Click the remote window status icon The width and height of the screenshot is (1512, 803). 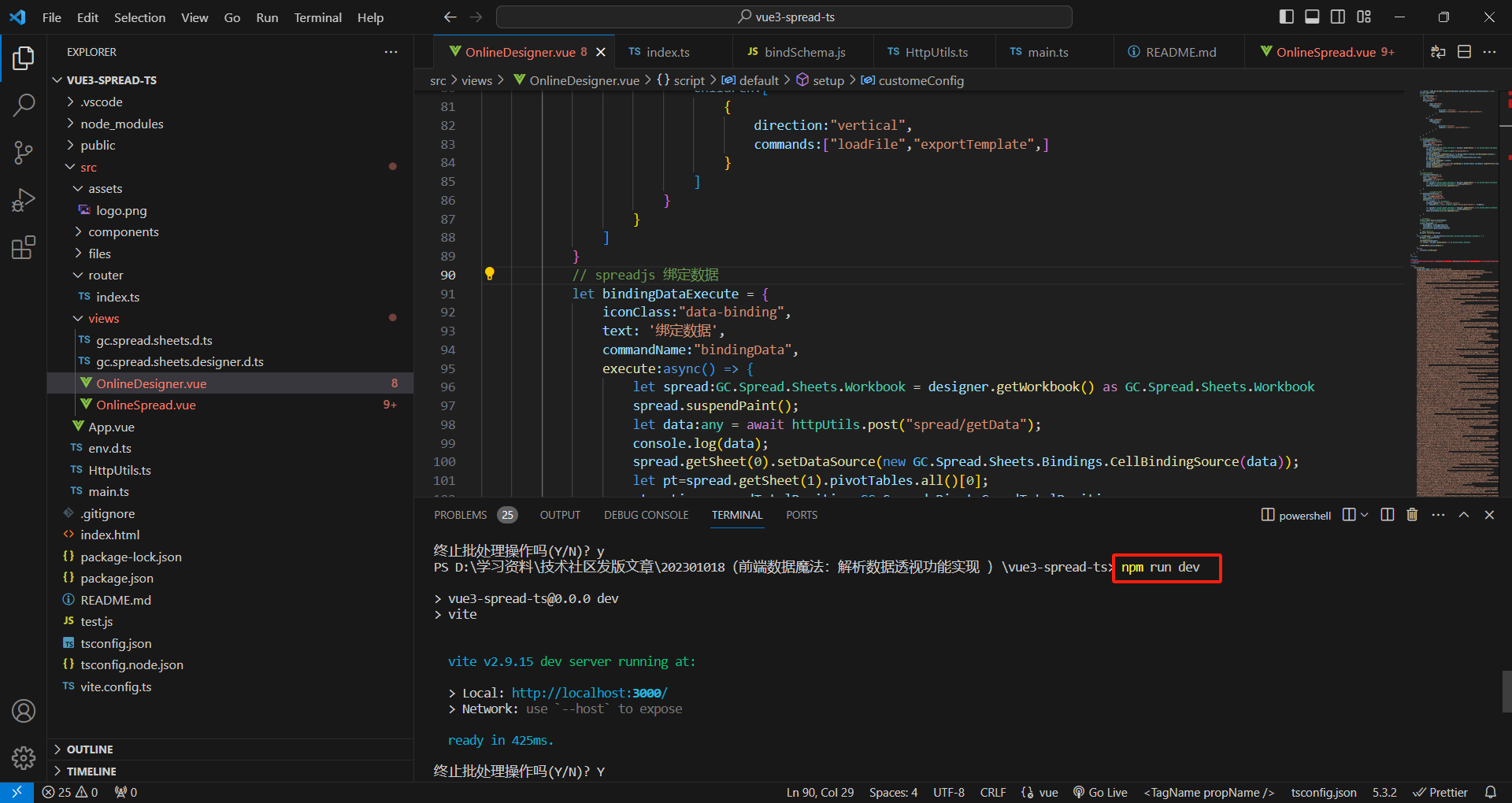pyautogui.click(x=17, y=792)
